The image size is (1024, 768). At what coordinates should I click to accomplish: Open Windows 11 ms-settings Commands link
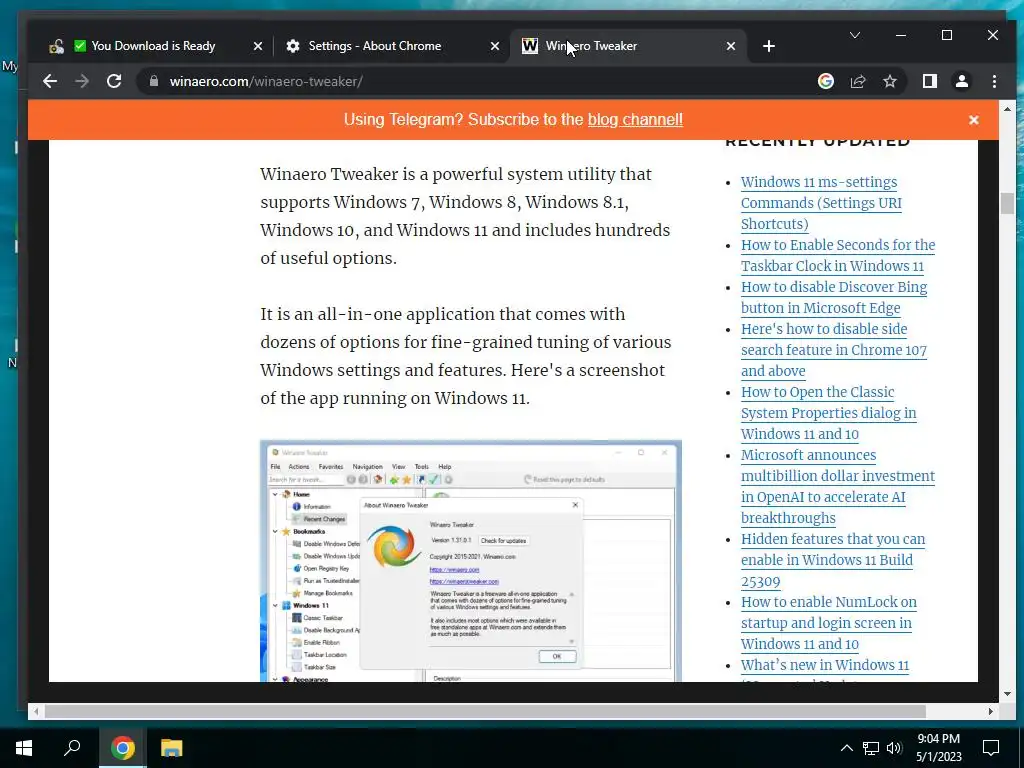(821, 203)
